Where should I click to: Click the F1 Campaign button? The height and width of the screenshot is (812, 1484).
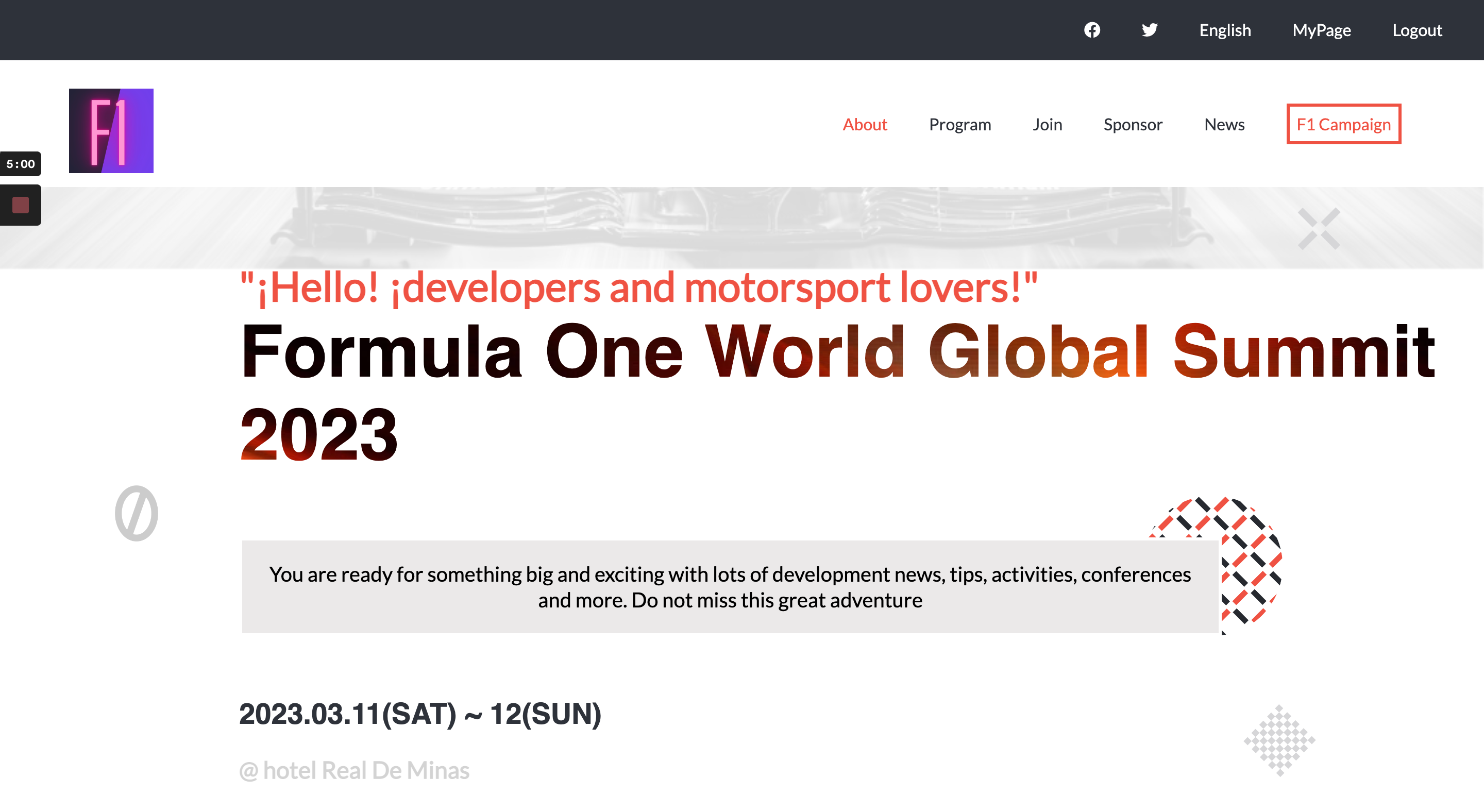pos(1343,124)
